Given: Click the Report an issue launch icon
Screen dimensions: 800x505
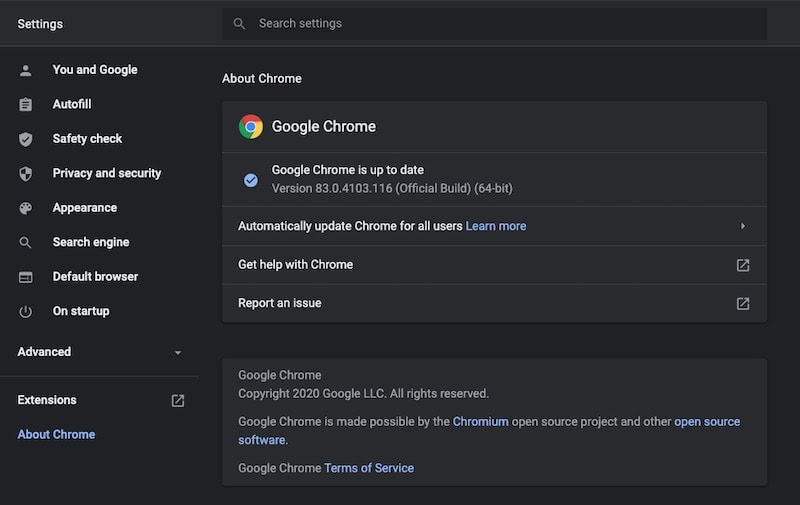Looking at the screenshot, I should pos(743,303).
